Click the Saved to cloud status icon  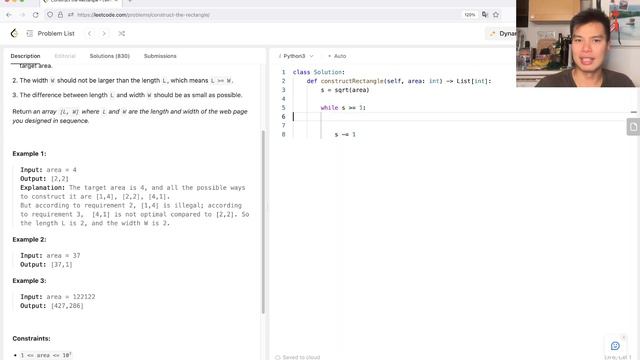click(x=278, y=357)
